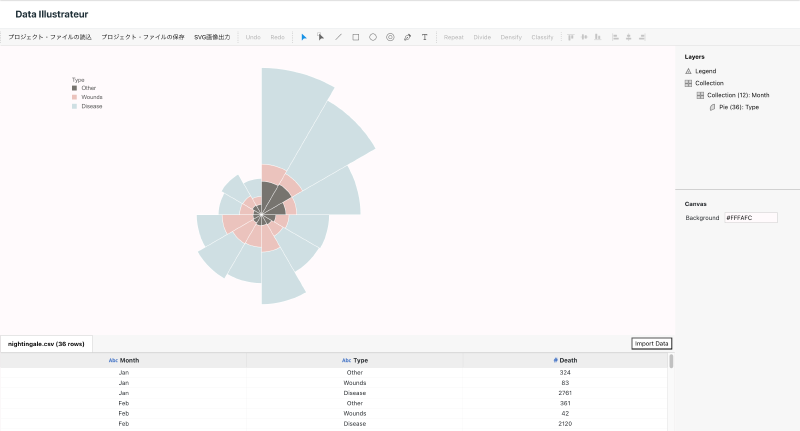
Task: Click the Divide command
Action: 482,37
